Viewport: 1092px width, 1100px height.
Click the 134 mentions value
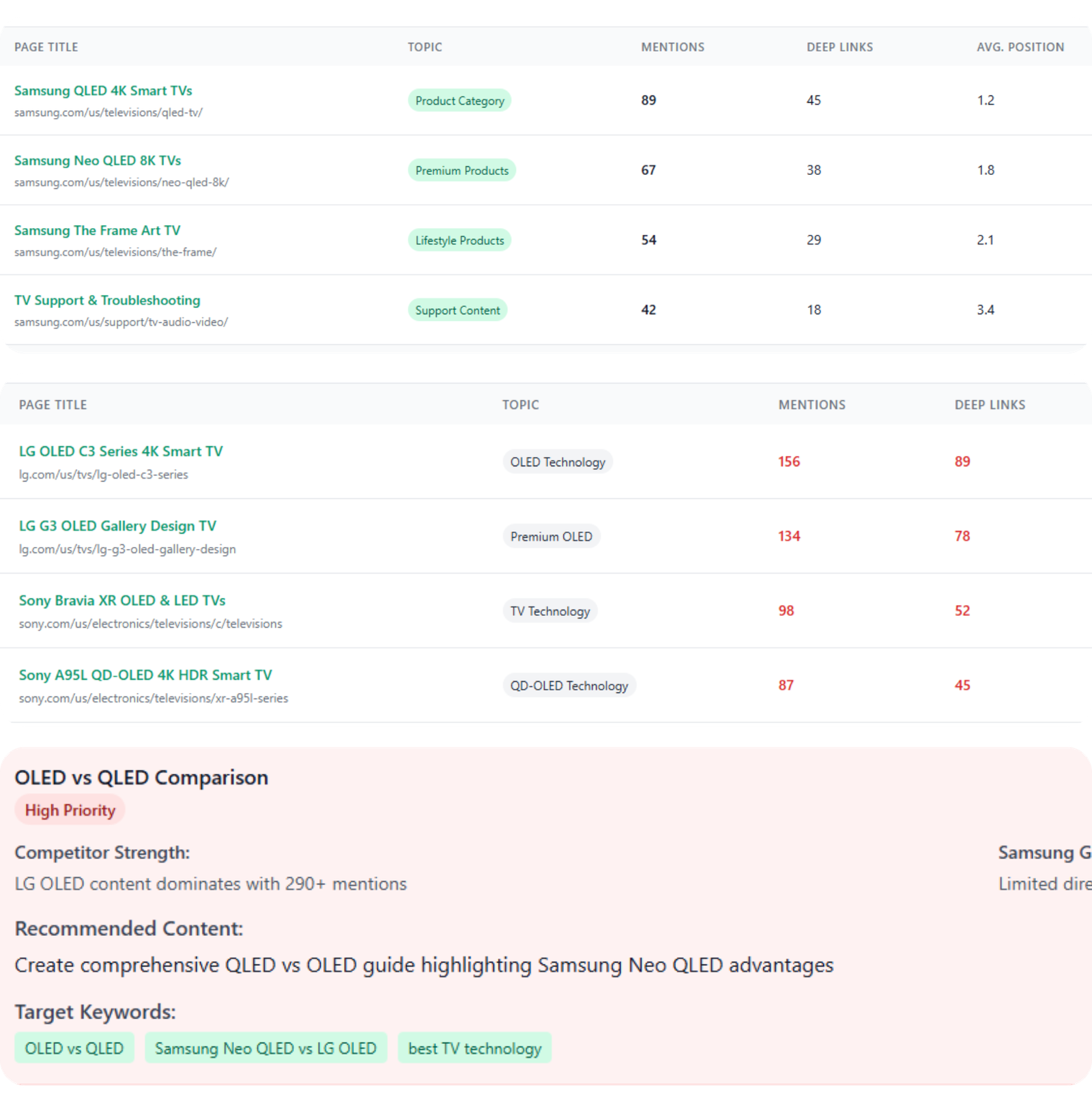(x=789, y=536)
